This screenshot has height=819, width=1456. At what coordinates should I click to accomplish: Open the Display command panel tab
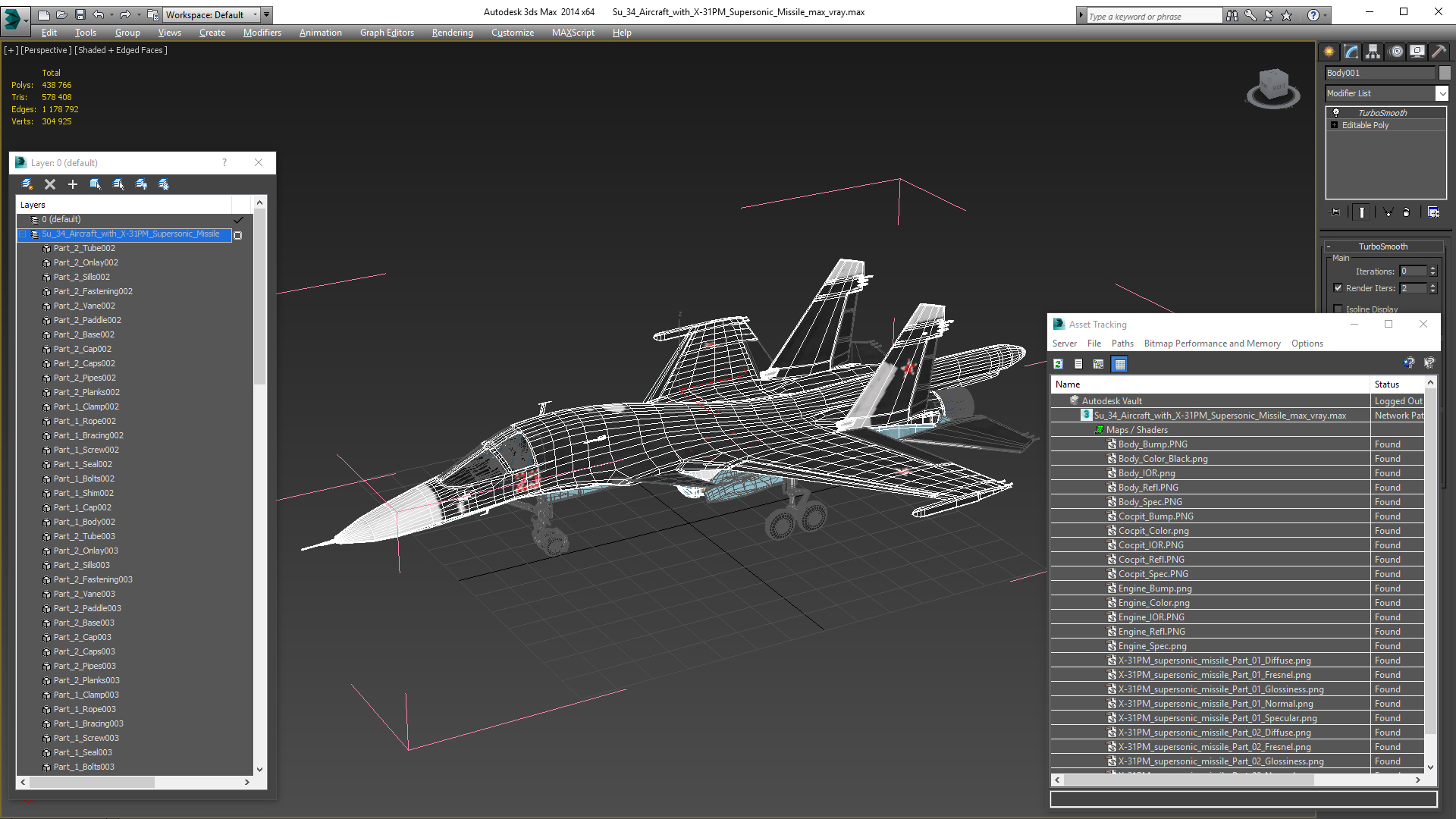click(1417, 52)
